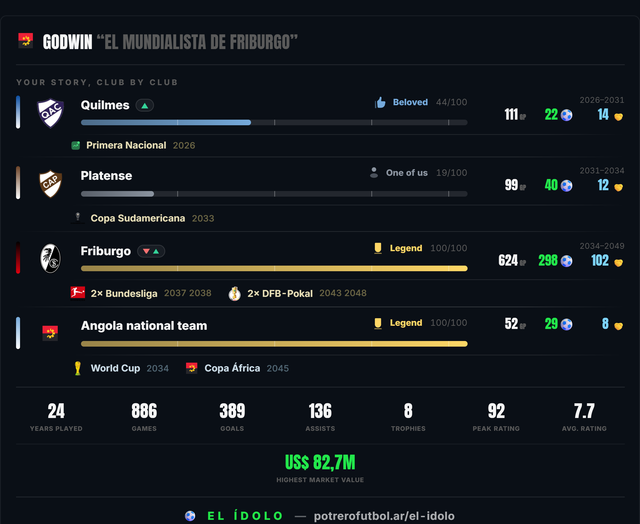Click the Angola national team flag icon
The height and width of the screenshot is (524, 640).
click(50, 333)
